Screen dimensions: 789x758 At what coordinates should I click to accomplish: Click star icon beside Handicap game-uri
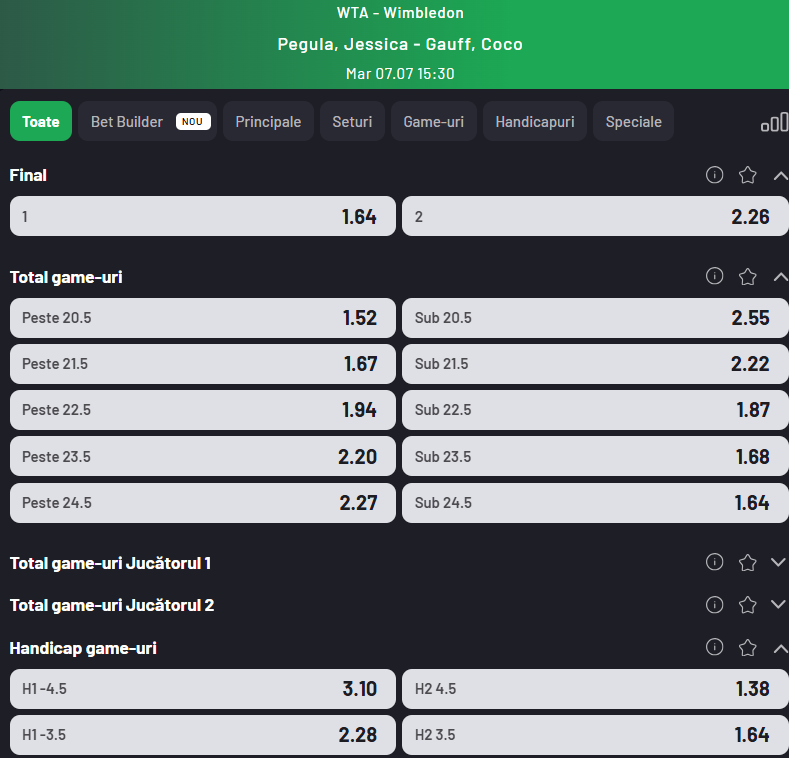tap(747, 647)
